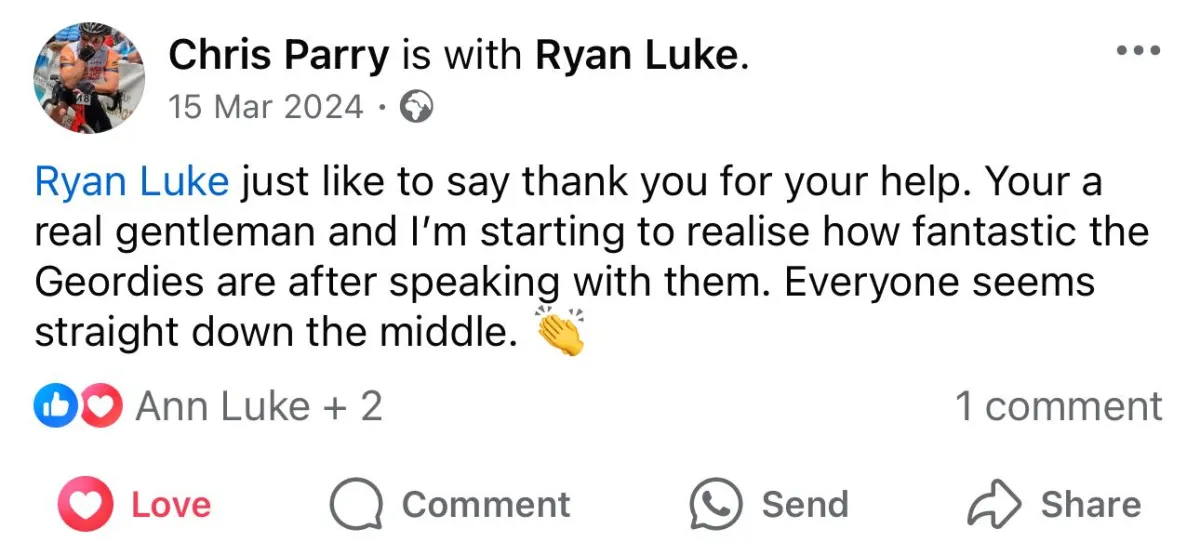The width and height of the screenshot is (1200, 555).
Task: Click the blue thumbs-up reaction icon
Action: (53, 407)
